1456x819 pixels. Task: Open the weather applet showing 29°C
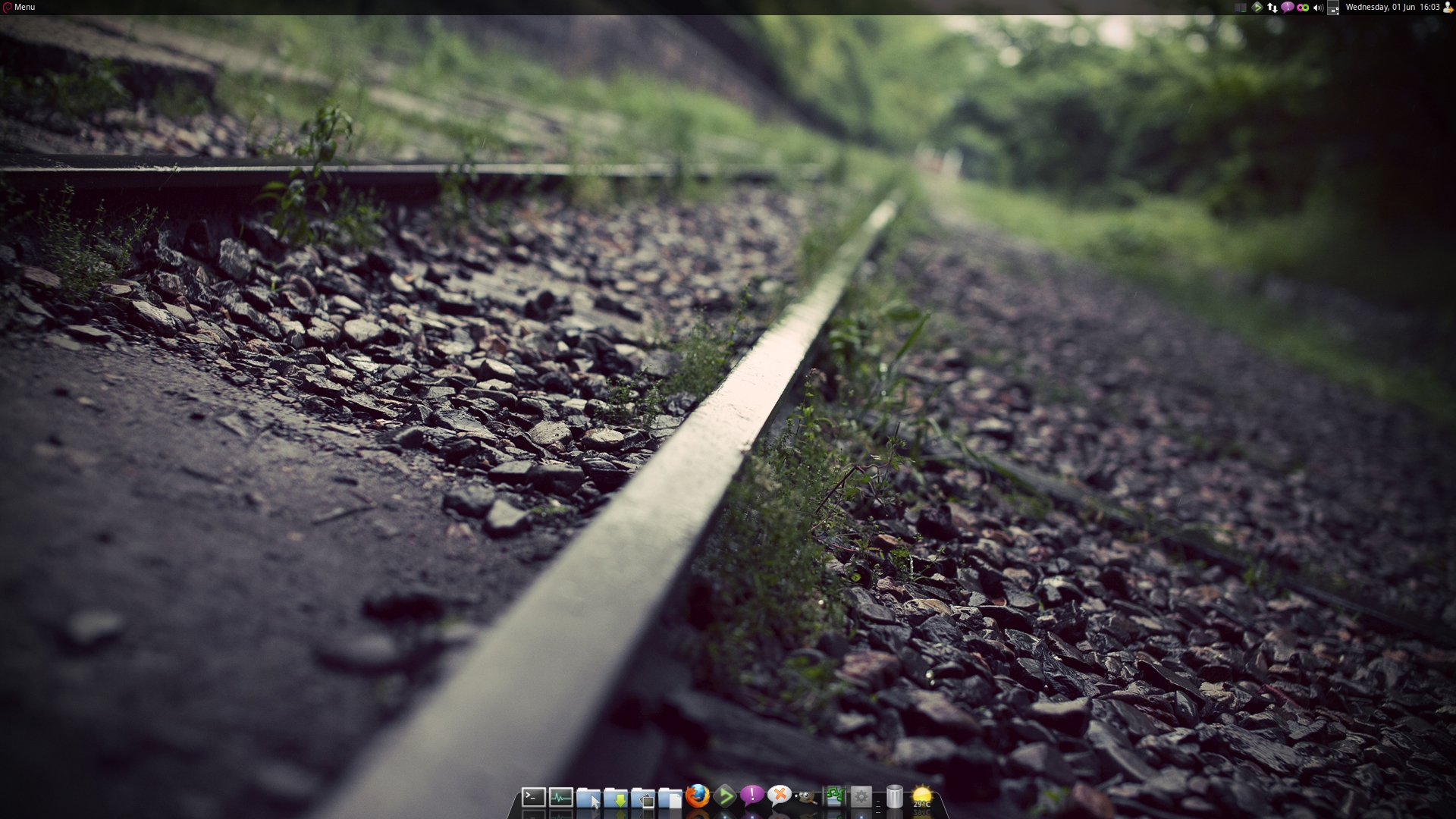(922, 797)
